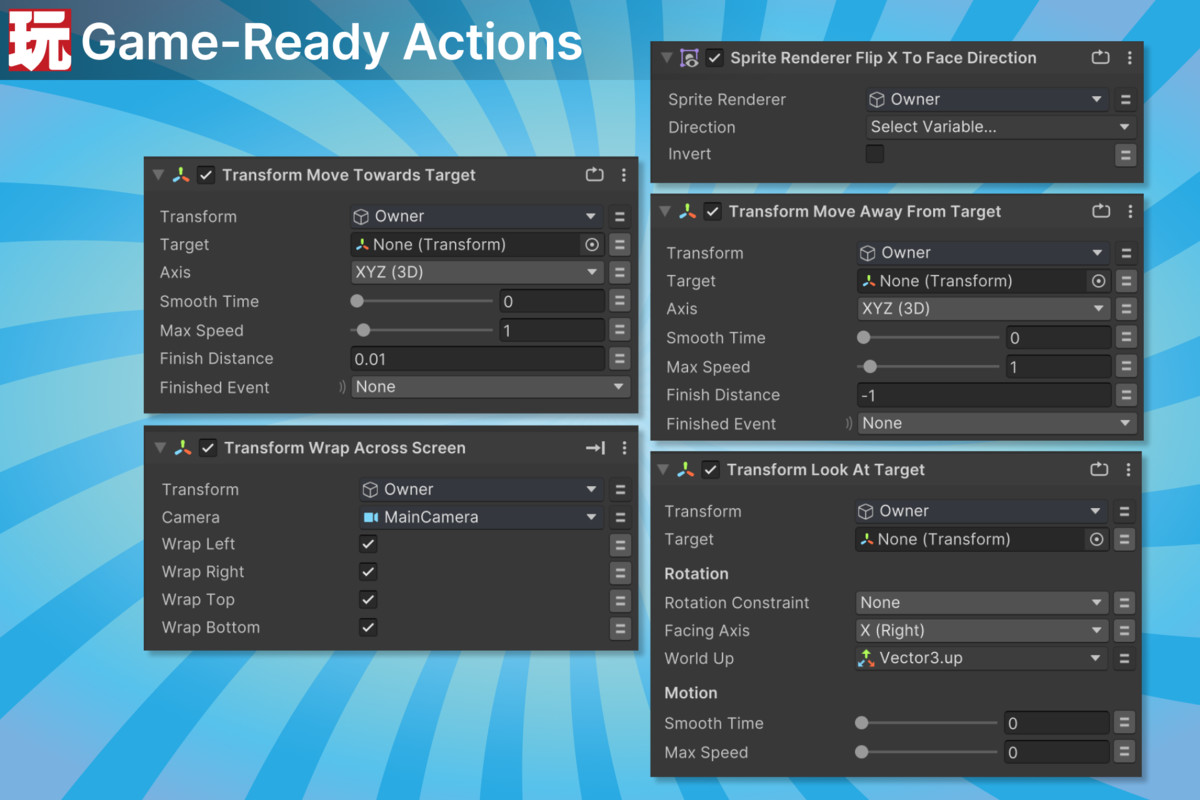Viewport: 1200px width, 800px height.
Task: Click Max Speed value field in Move Towards Target
Action: point(551,330)
